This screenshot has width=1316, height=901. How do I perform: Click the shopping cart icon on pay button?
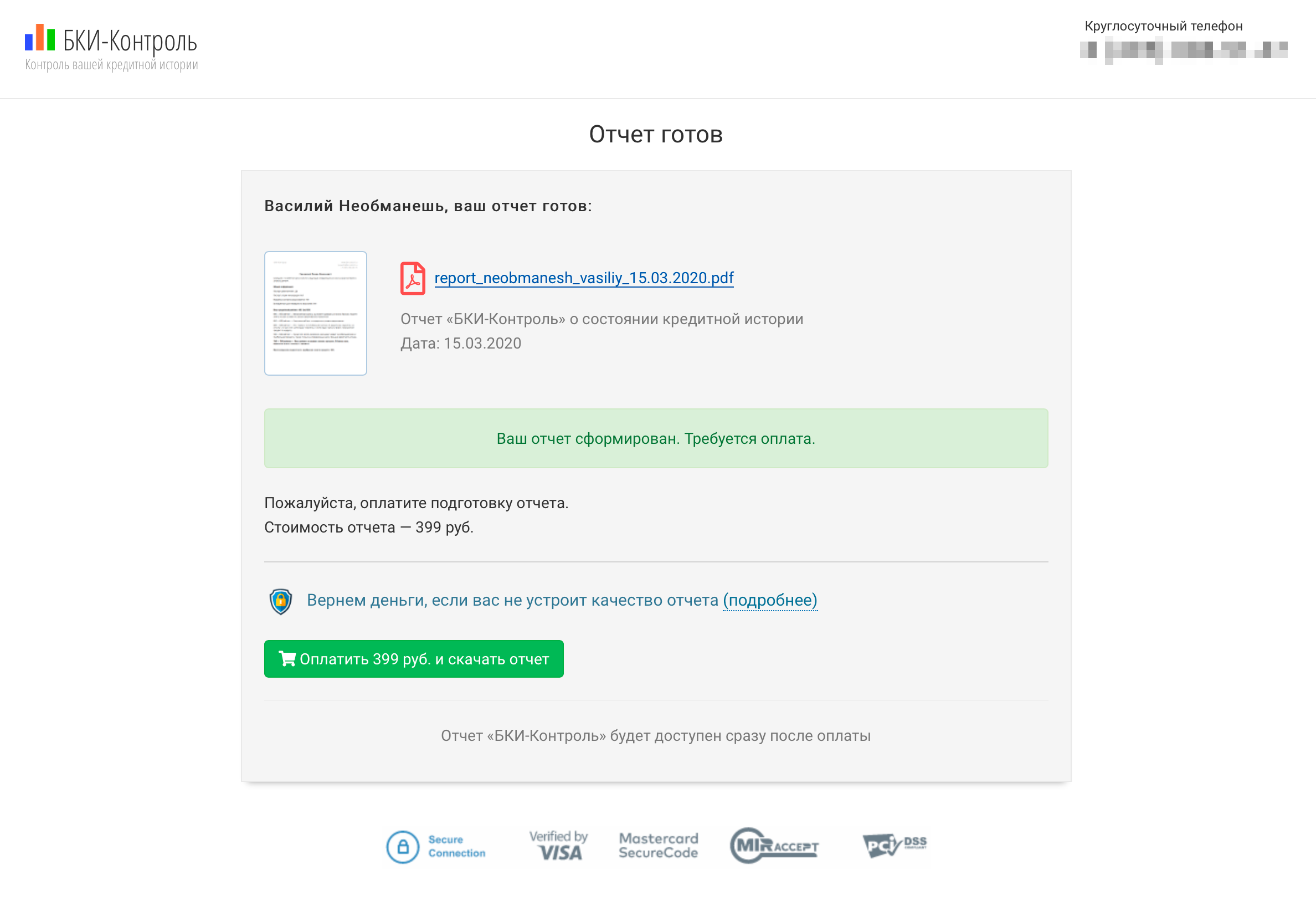(x=287, y=658)
